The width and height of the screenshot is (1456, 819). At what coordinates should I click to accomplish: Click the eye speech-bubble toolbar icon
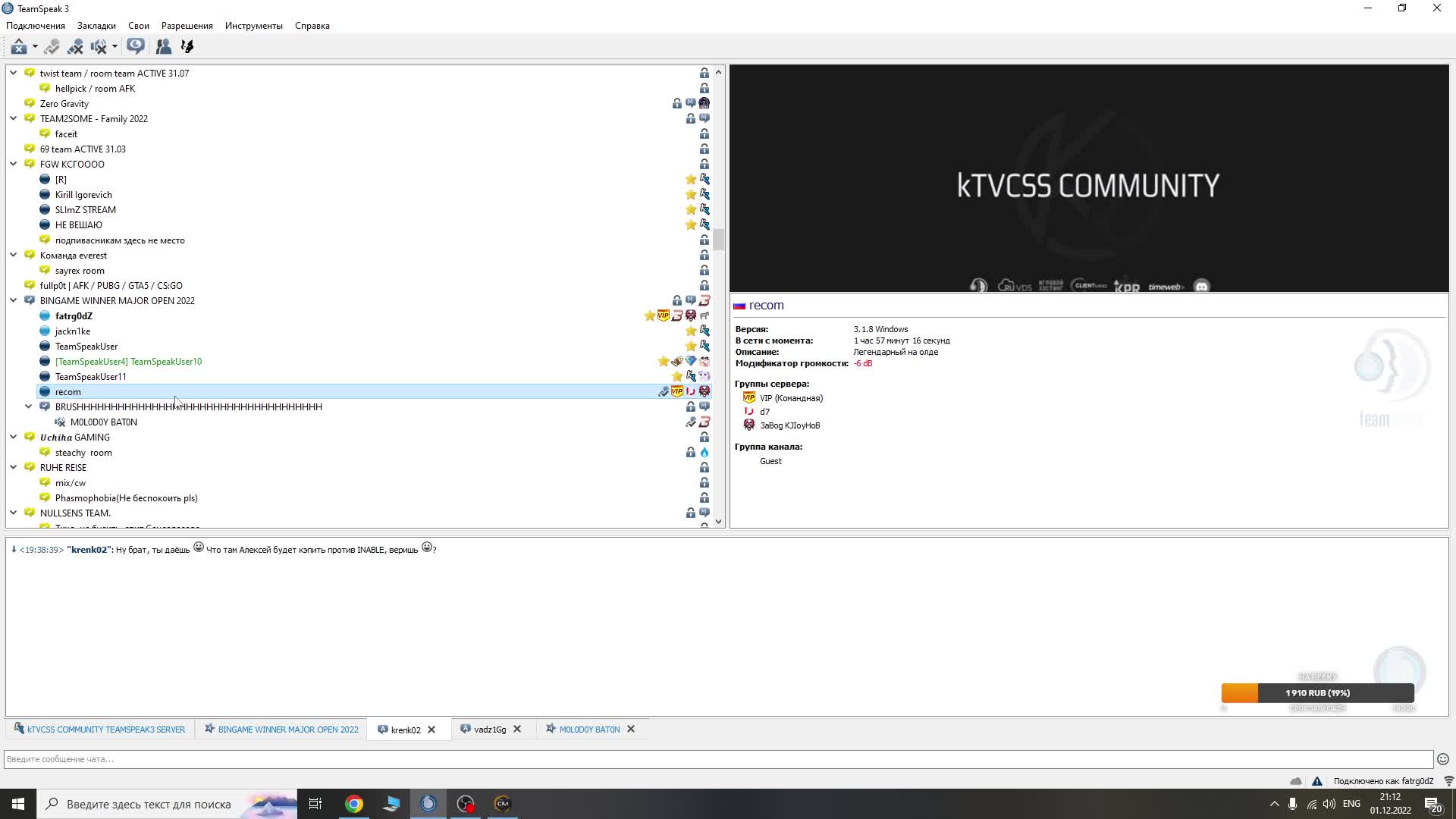point(136,47)
